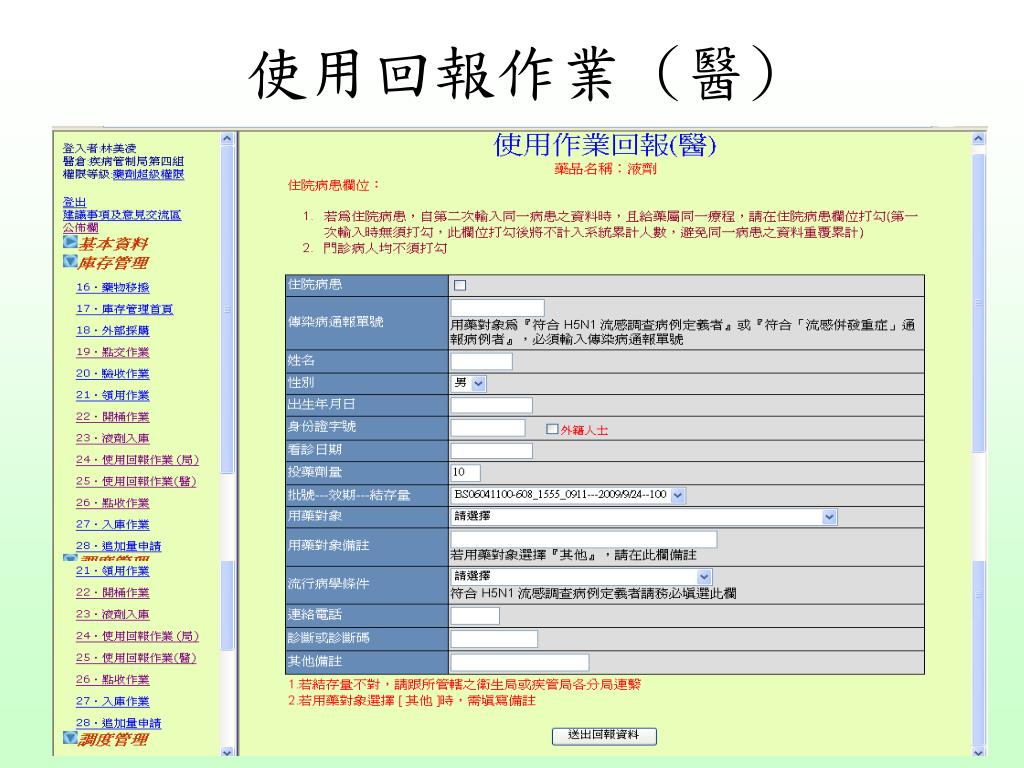1024x768 pixels.
Task: Open menu item 18・外部採購
Action: 112,330
